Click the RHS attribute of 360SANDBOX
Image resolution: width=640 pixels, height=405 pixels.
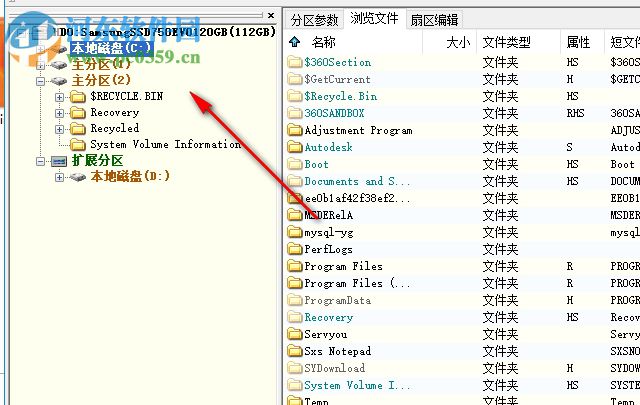[576, 113]
